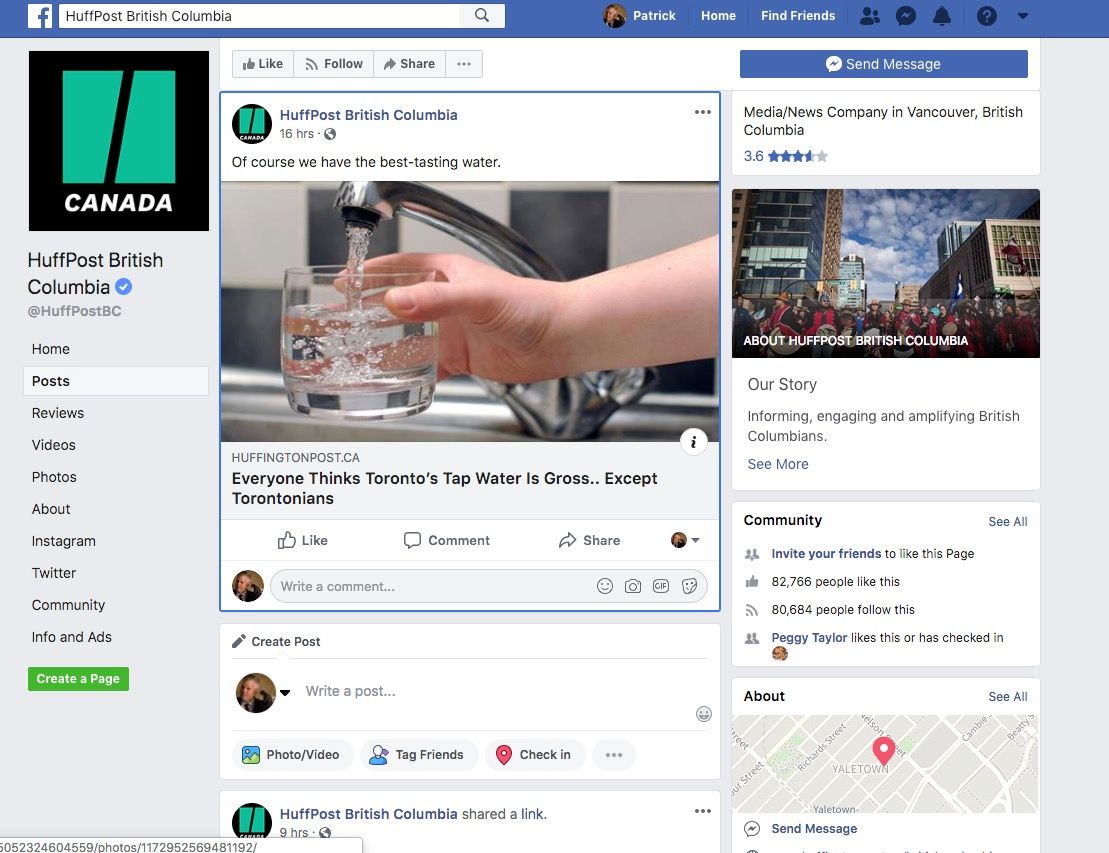Open the Toronto tap water article headline
1109x853 pixels.
coord(444,488)
